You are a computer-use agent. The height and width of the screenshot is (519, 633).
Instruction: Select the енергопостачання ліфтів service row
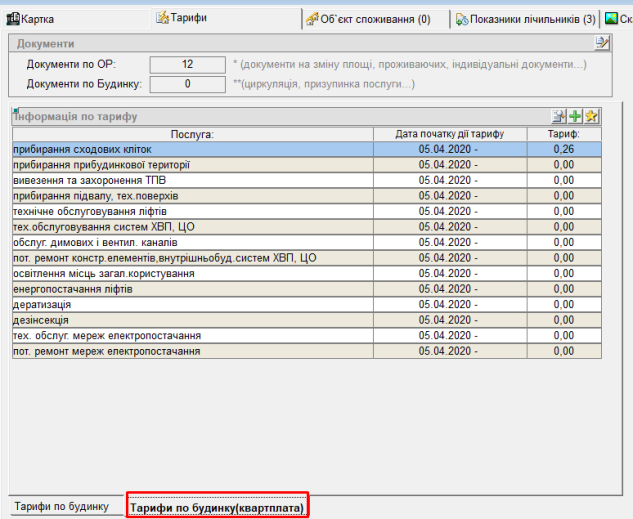coord(190,289)
